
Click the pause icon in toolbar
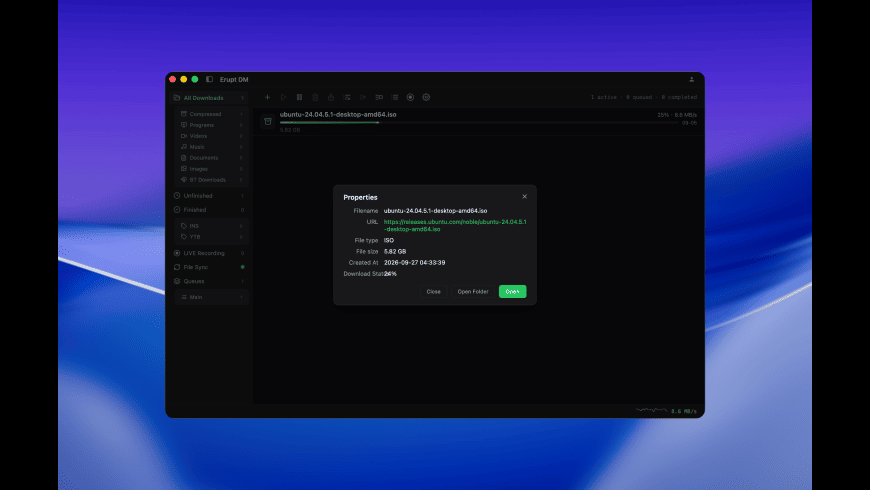(299, 97)
